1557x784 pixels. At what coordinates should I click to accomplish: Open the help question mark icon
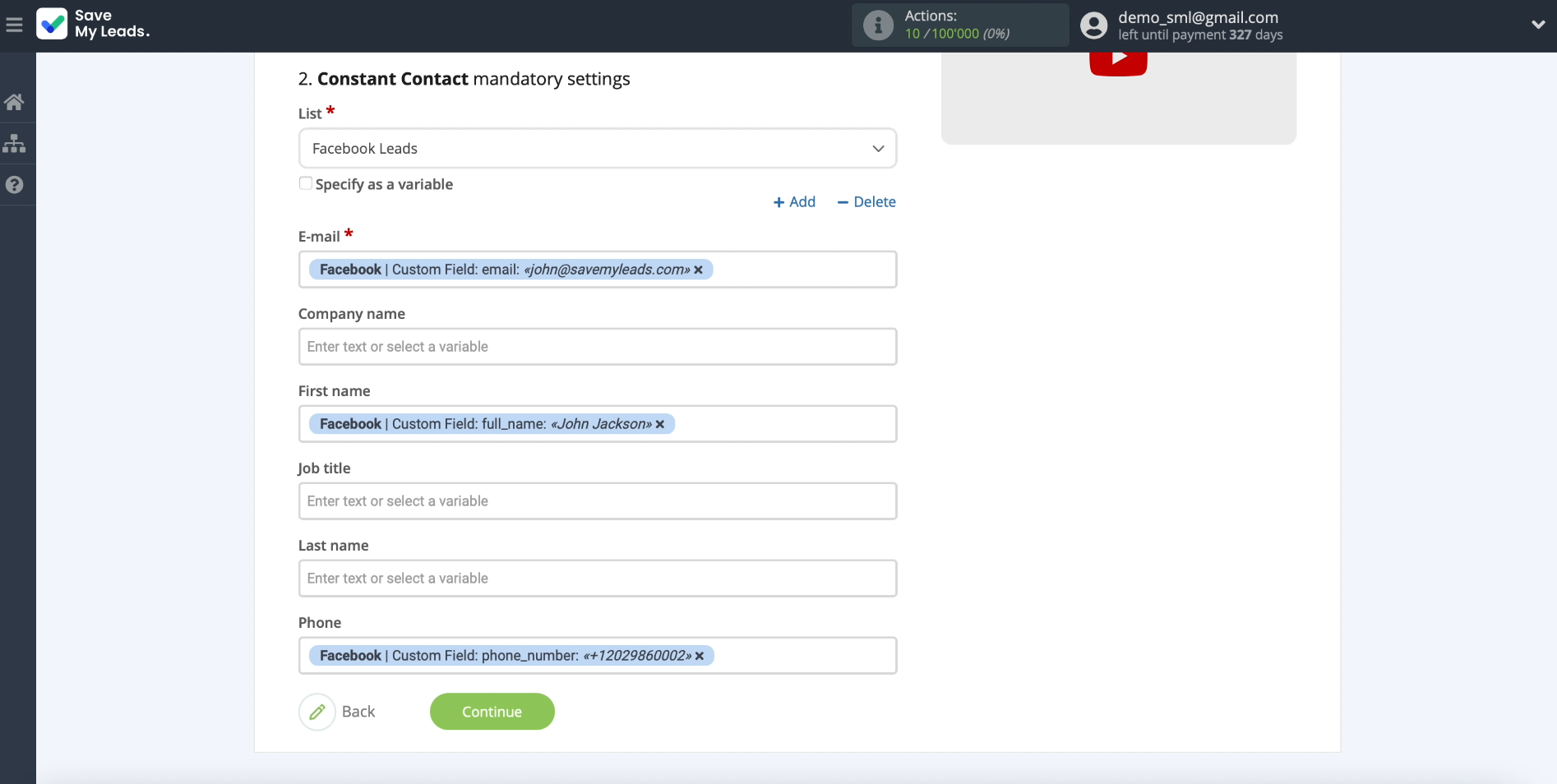click(x=14, y=185)
